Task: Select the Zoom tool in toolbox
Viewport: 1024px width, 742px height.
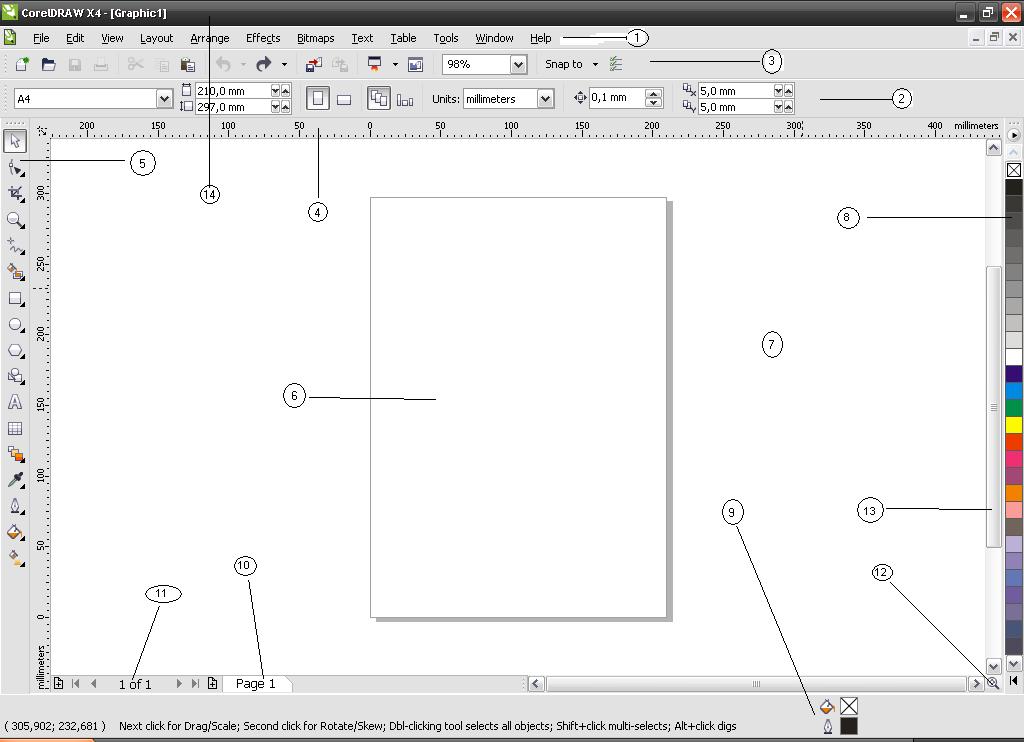Action: [x=15, y=220]
